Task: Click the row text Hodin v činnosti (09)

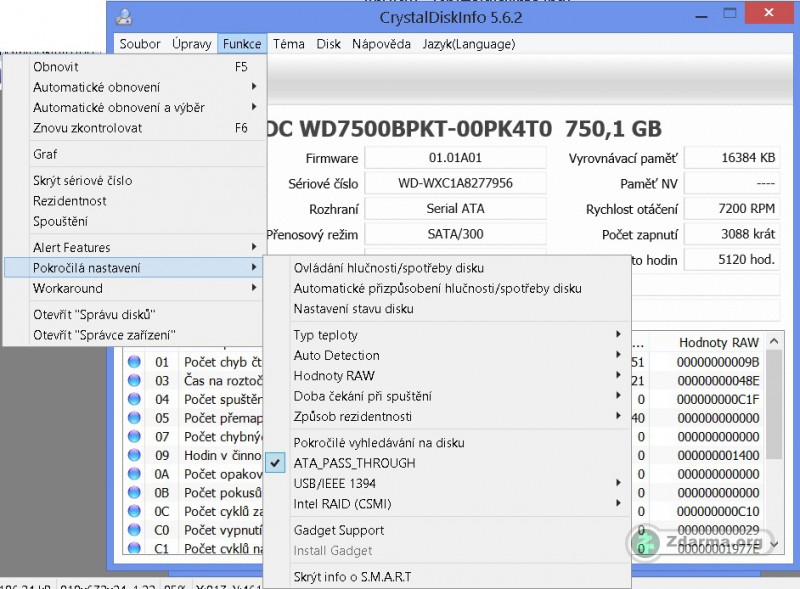Action: click(223, 455)
